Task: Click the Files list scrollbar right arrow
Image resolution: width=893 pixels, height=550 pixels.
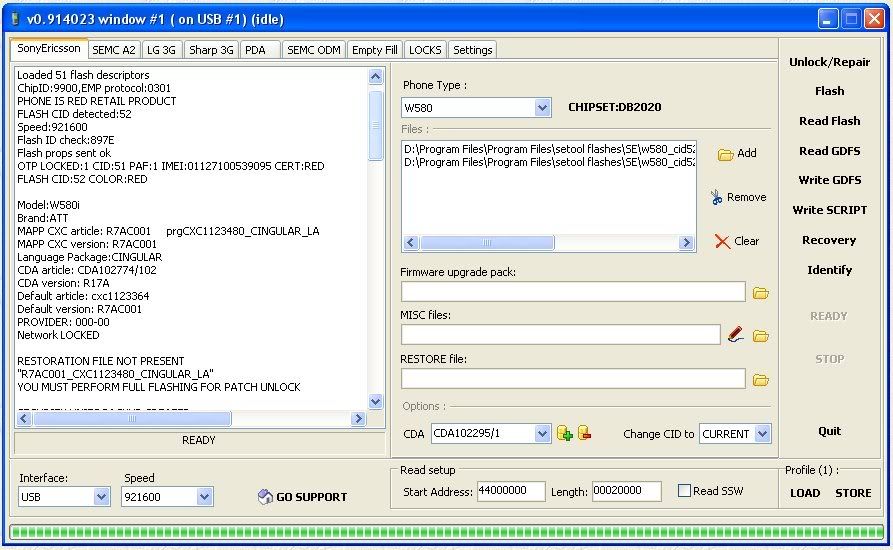Action: click(x=686, y=243)
